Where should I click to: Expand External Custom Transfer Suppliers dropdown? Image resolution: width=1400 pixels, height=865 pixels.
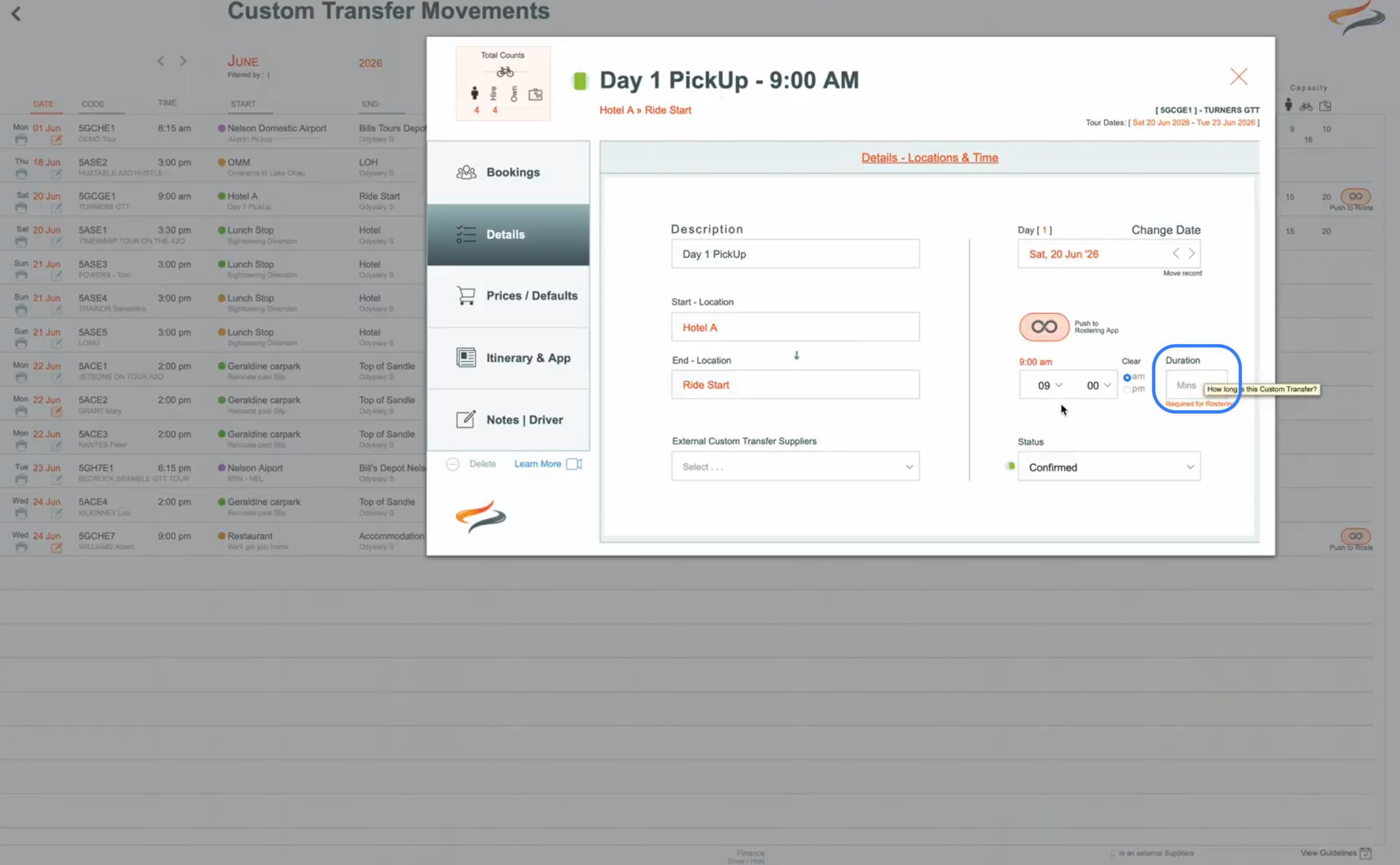(x=795, y=466)
